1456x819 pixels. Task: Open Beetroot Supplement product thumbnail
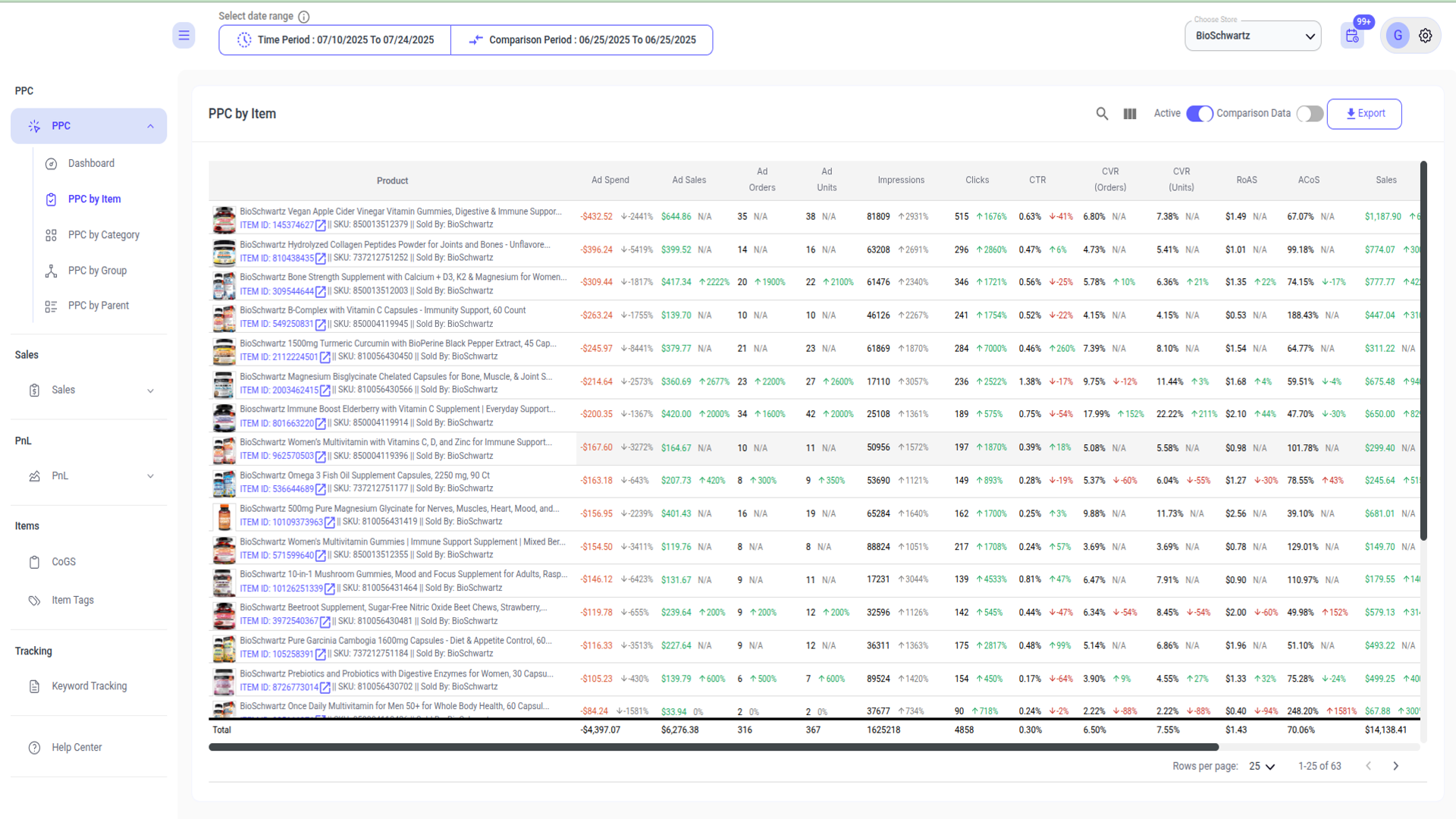pos(224,615)
